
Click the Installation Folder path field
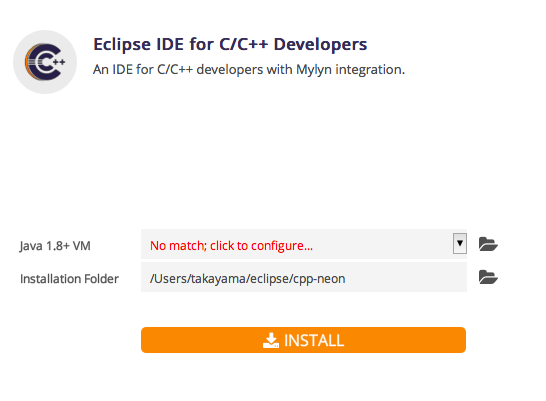(x=304, y=277)
